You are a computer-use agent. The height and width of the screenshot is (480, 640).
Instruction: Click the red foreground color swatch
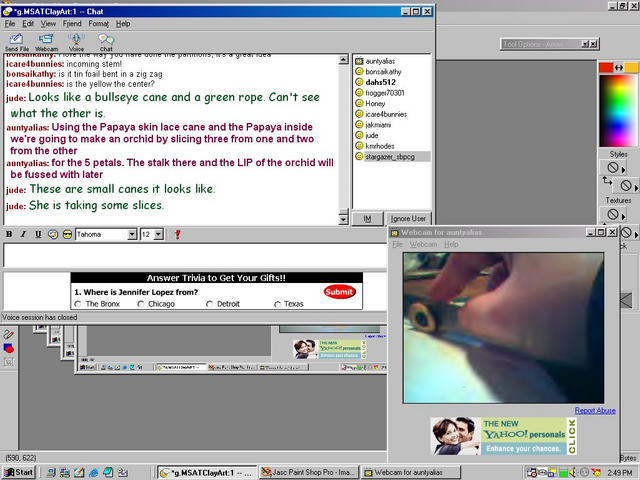(606, 68)
